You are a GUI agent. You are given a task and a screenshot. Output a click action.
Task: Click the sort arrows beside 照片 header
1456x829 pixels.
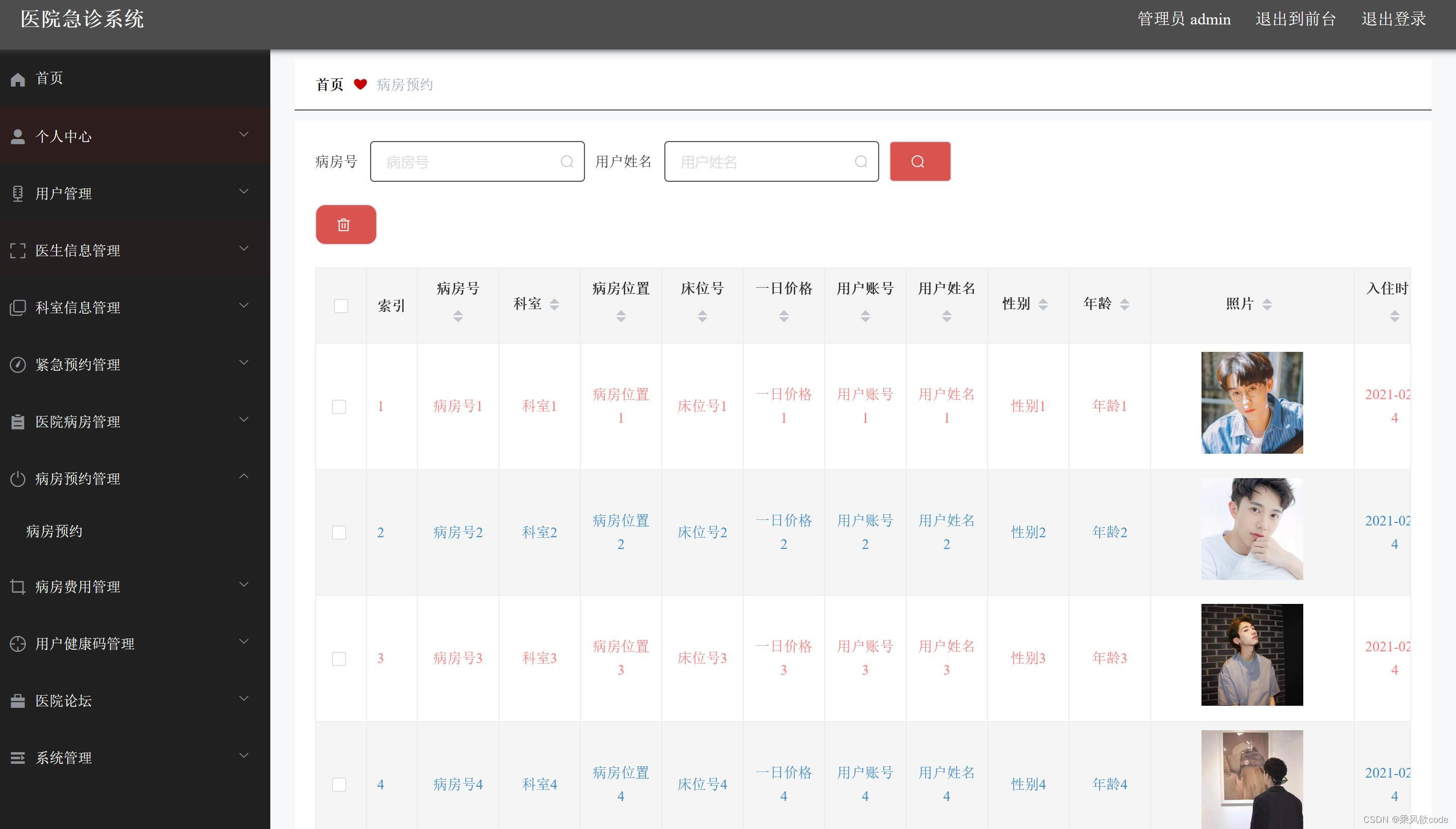pyautogui.click(x=1267, y=305)
